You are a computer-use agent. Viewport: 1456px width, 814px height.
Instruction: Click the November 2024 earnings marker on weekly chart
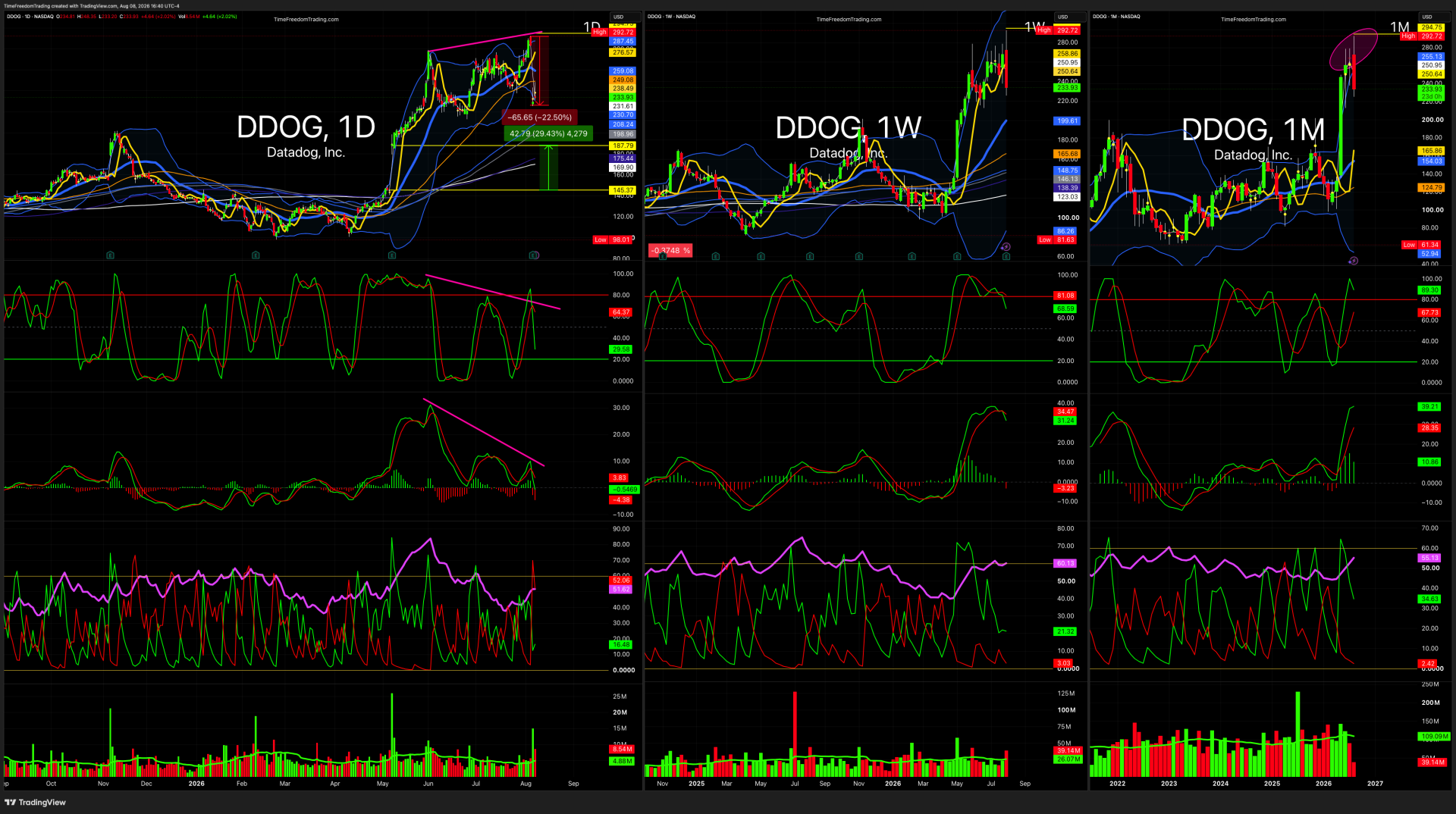coord(664,256)
